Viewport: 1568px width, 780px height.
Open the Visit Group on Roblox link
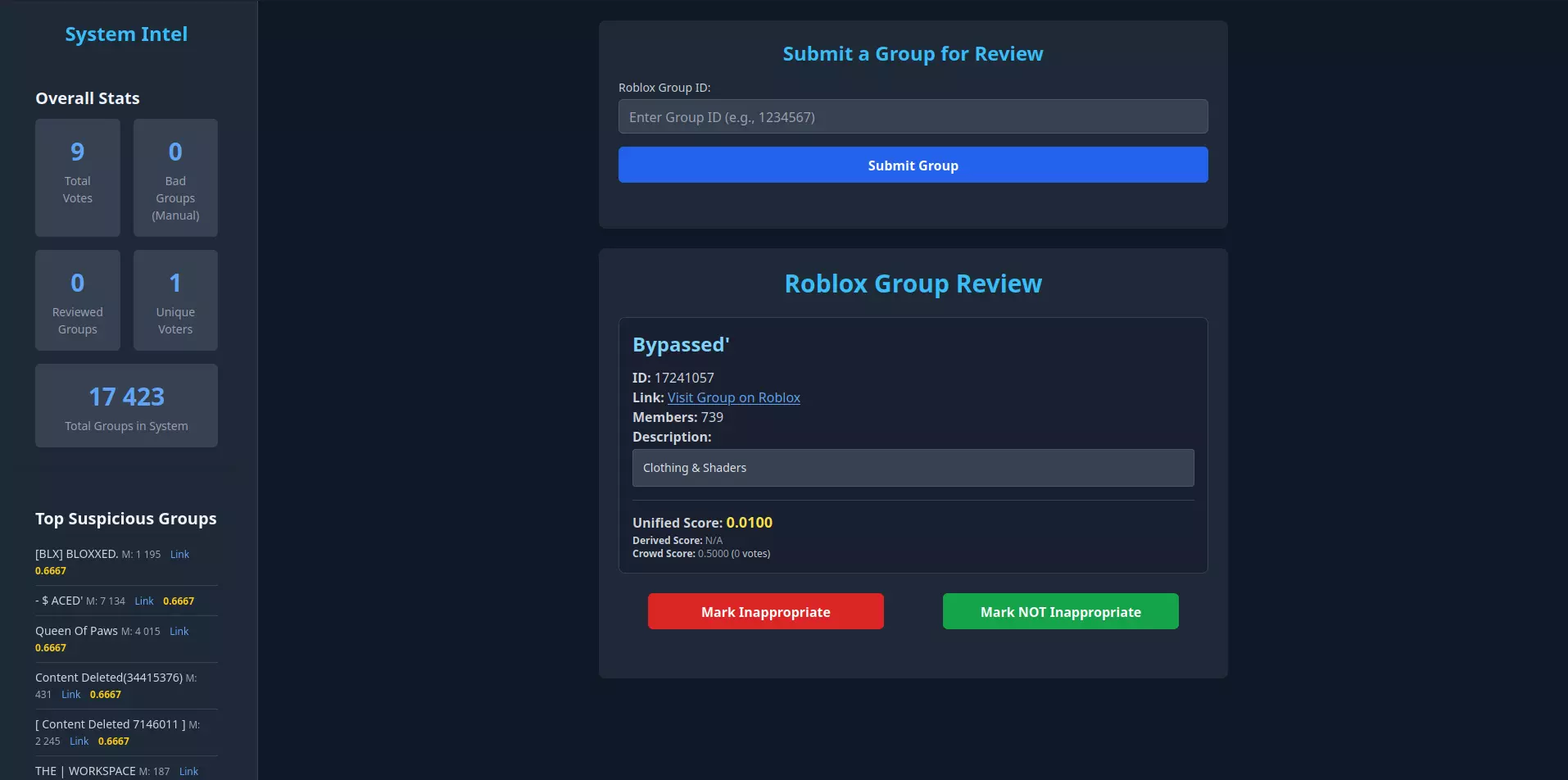point(734,397)
